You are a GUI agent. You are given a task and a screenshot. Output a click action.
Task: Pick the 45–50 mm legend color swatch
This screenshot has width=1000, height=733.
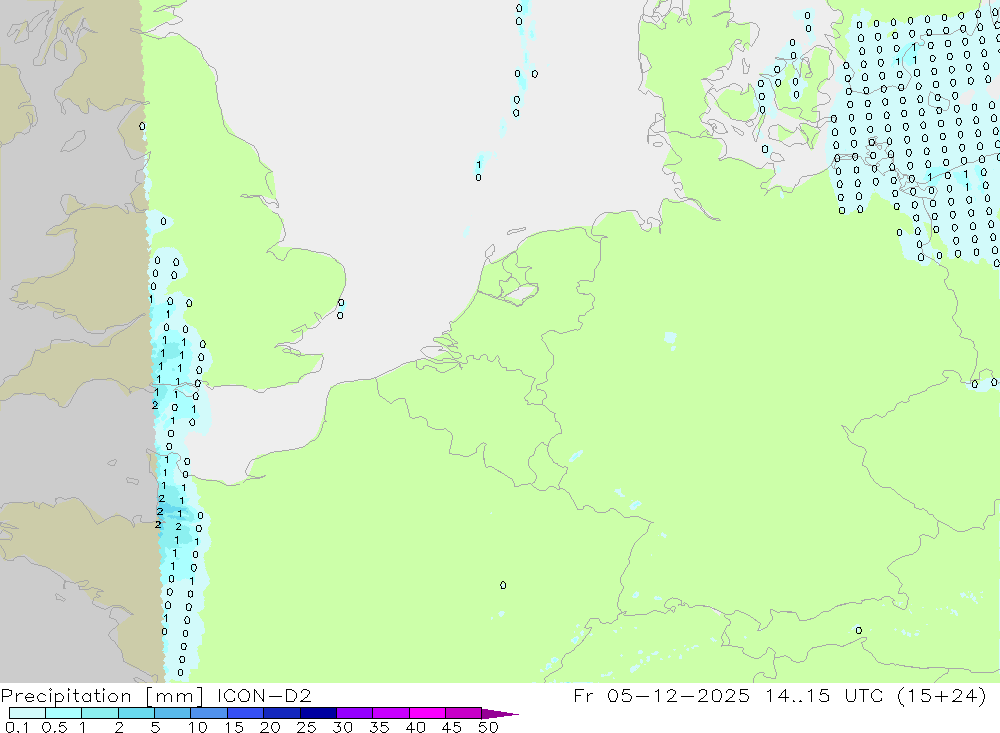coord(464,713)
